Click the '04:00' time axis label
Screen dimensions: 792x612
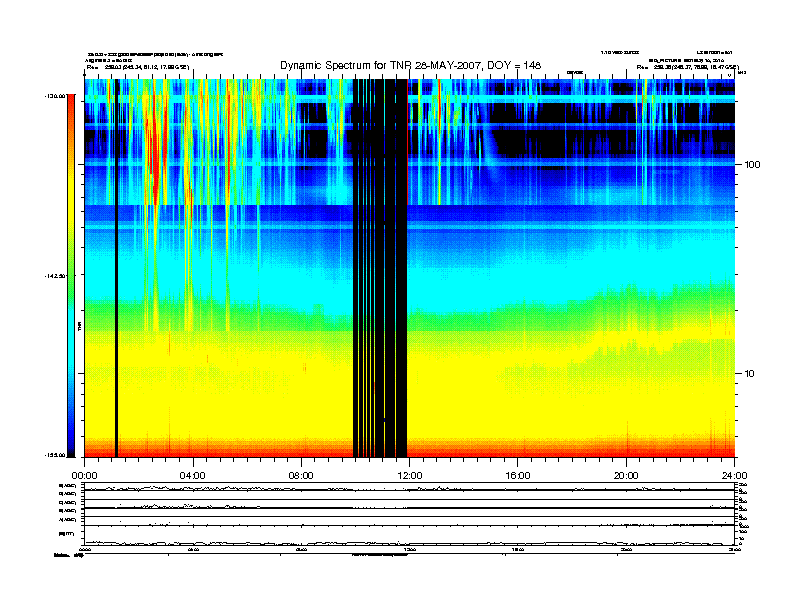pyautogui.click(x=193, y=476)
